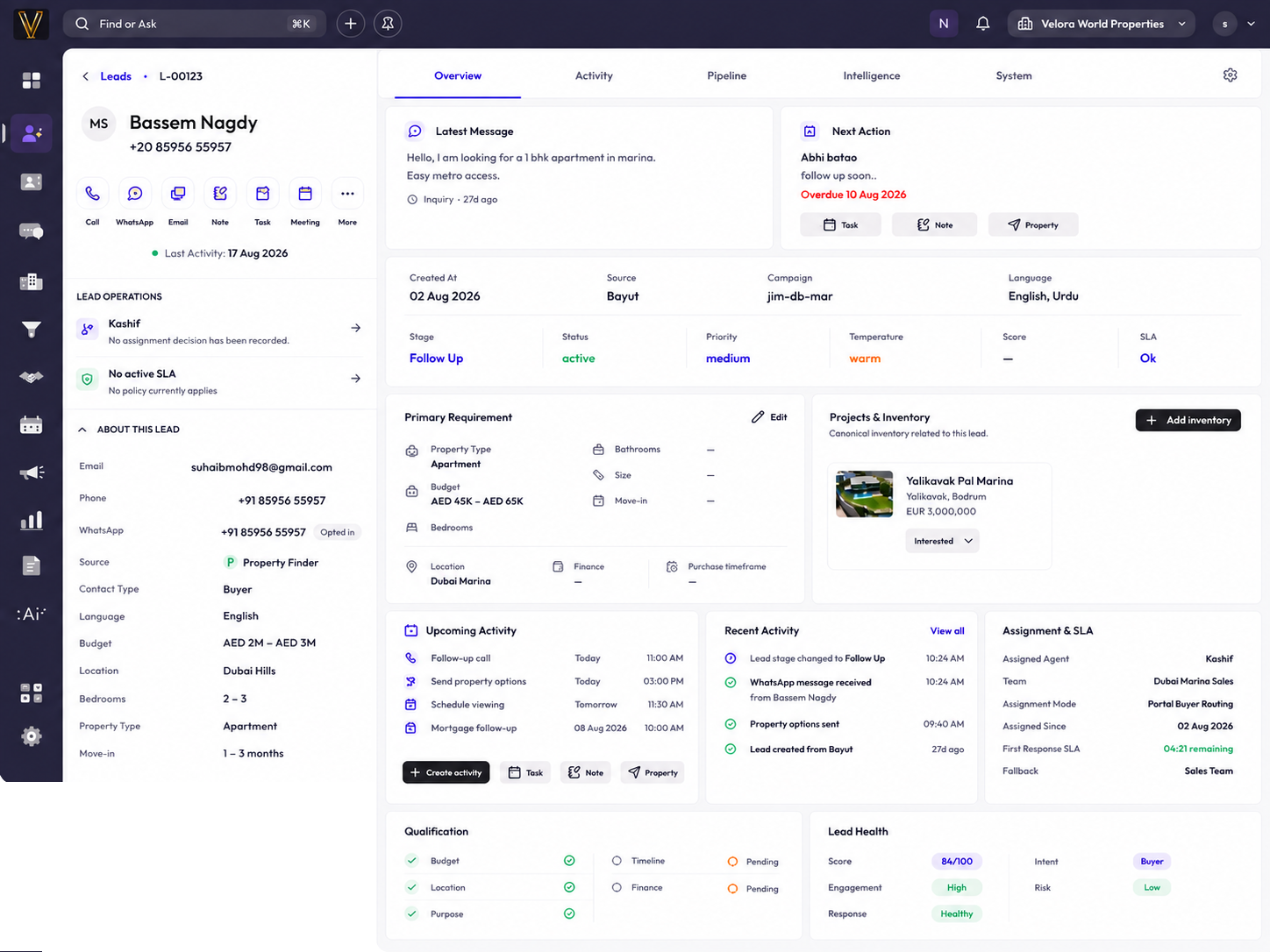Click the rocket icon in the top bar
The image size is (1270, 952).
pos(388,24)
